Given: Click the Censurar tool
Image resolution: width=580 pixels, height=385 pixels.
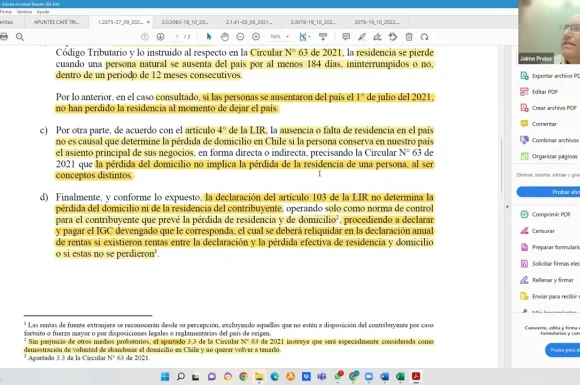Looking at the screenshot, I should point(537,231).
